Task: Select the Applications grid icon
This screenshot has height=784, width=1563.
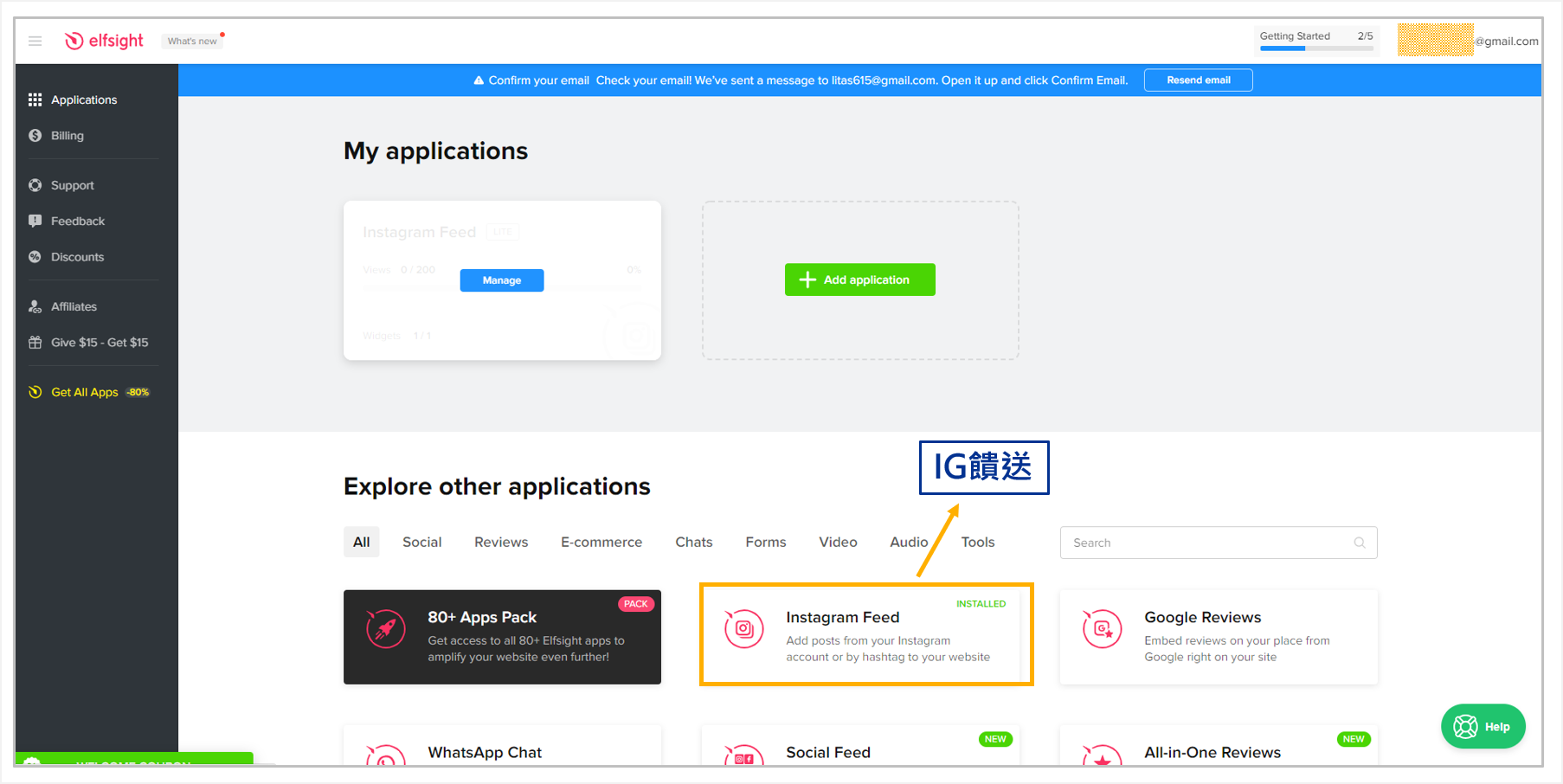Action: click(x=35, y=99)
